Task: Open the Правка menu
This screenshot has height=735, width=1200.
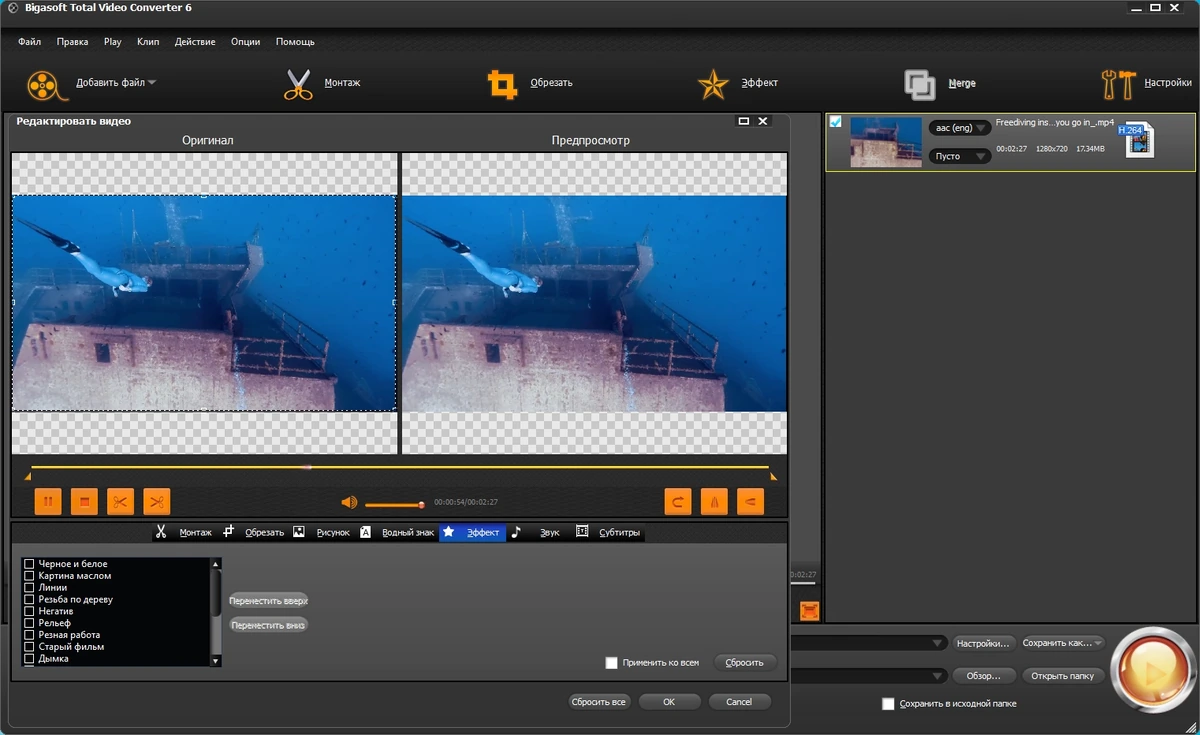Action: pyautogui.click(x=73, y=42)
